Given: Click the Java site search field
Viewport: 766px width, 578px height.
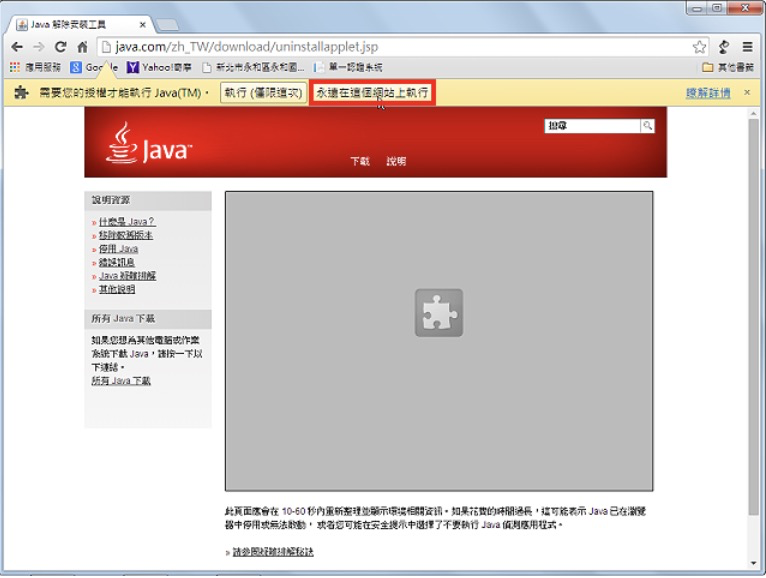Looking at the screenshot, I should click(x=592, y=126).
